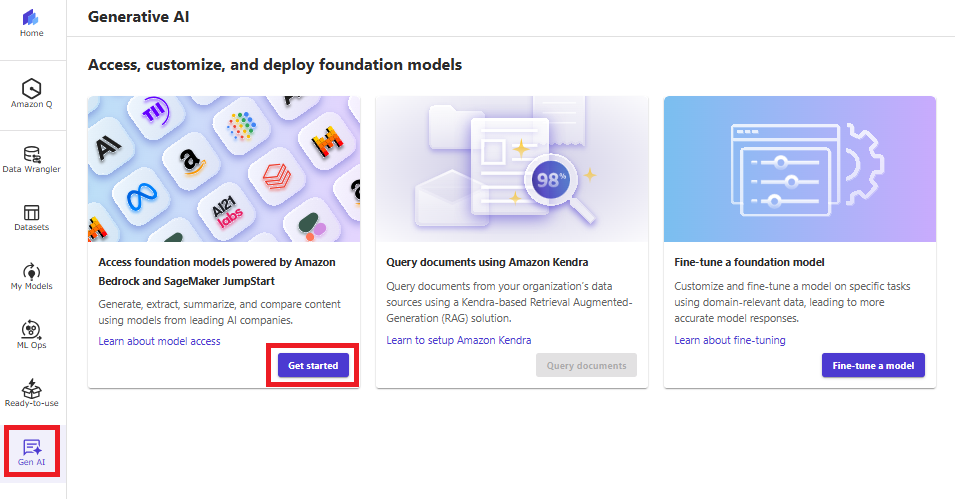This screenshot has height=499, width=955.
Task: Open Learn about model access link
Action: (x=160, y=341)
